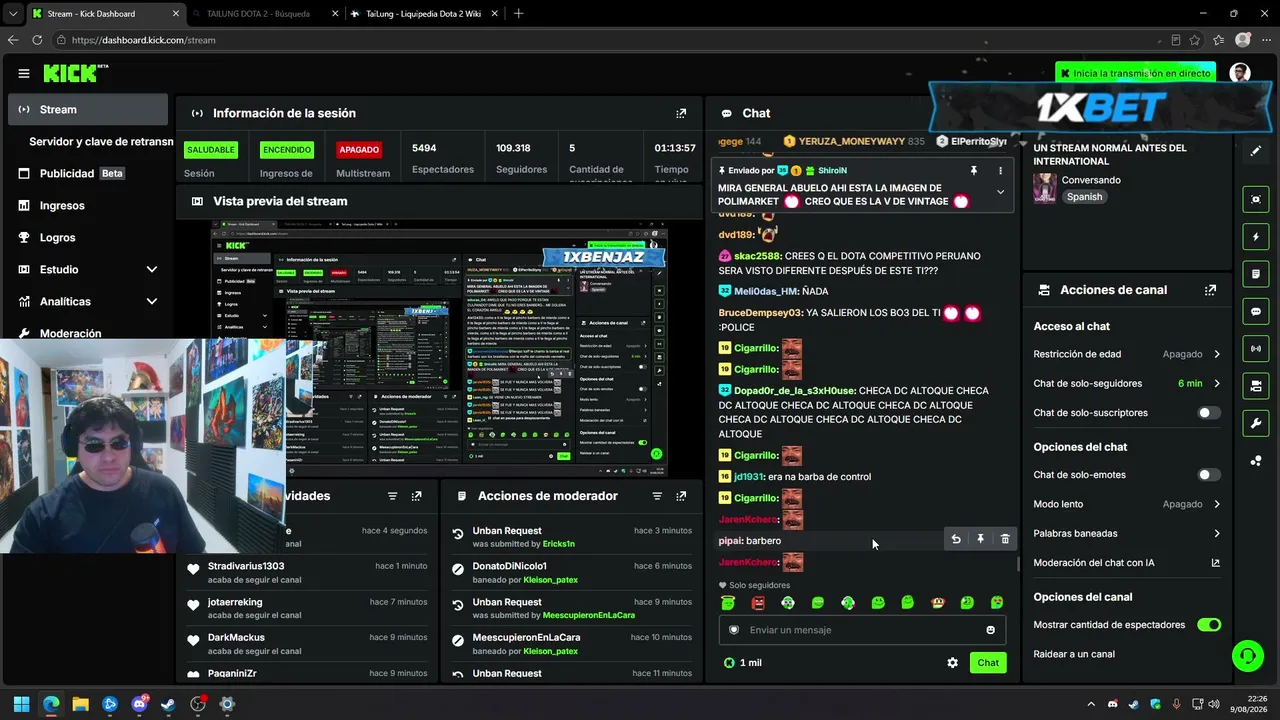Click the Conversando category thumbnail

(x=1044, y=188)
